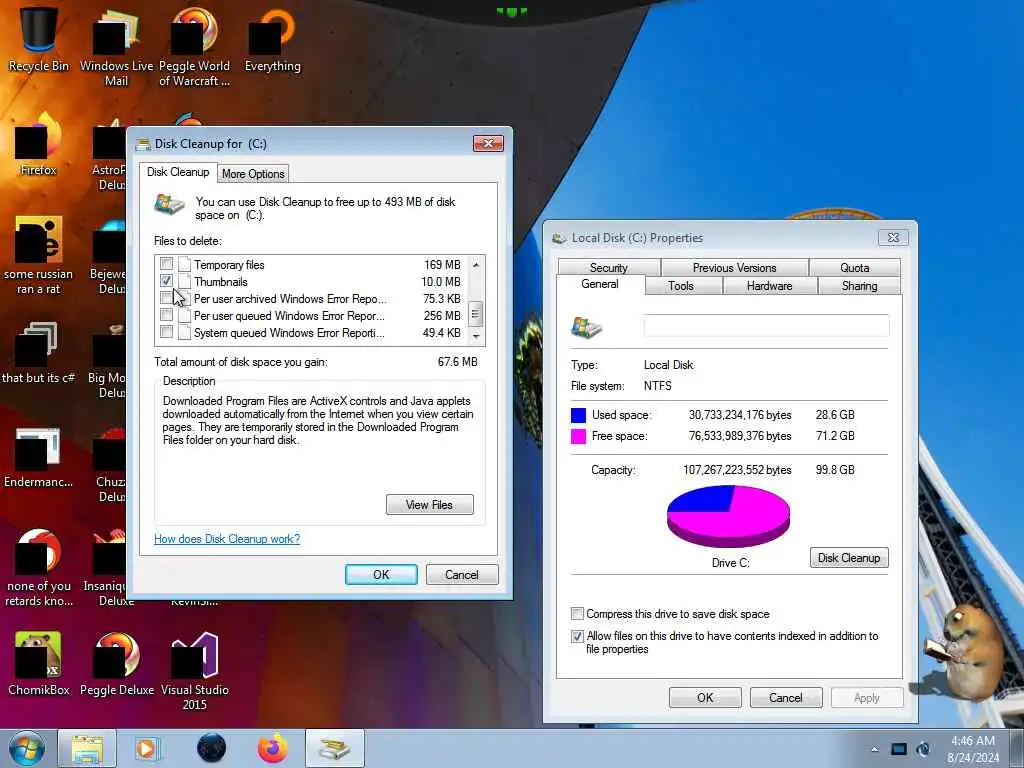Uncheck the Thumbnails checkbox
This screenshot has height=768, width=1024.
click(167, 281)
